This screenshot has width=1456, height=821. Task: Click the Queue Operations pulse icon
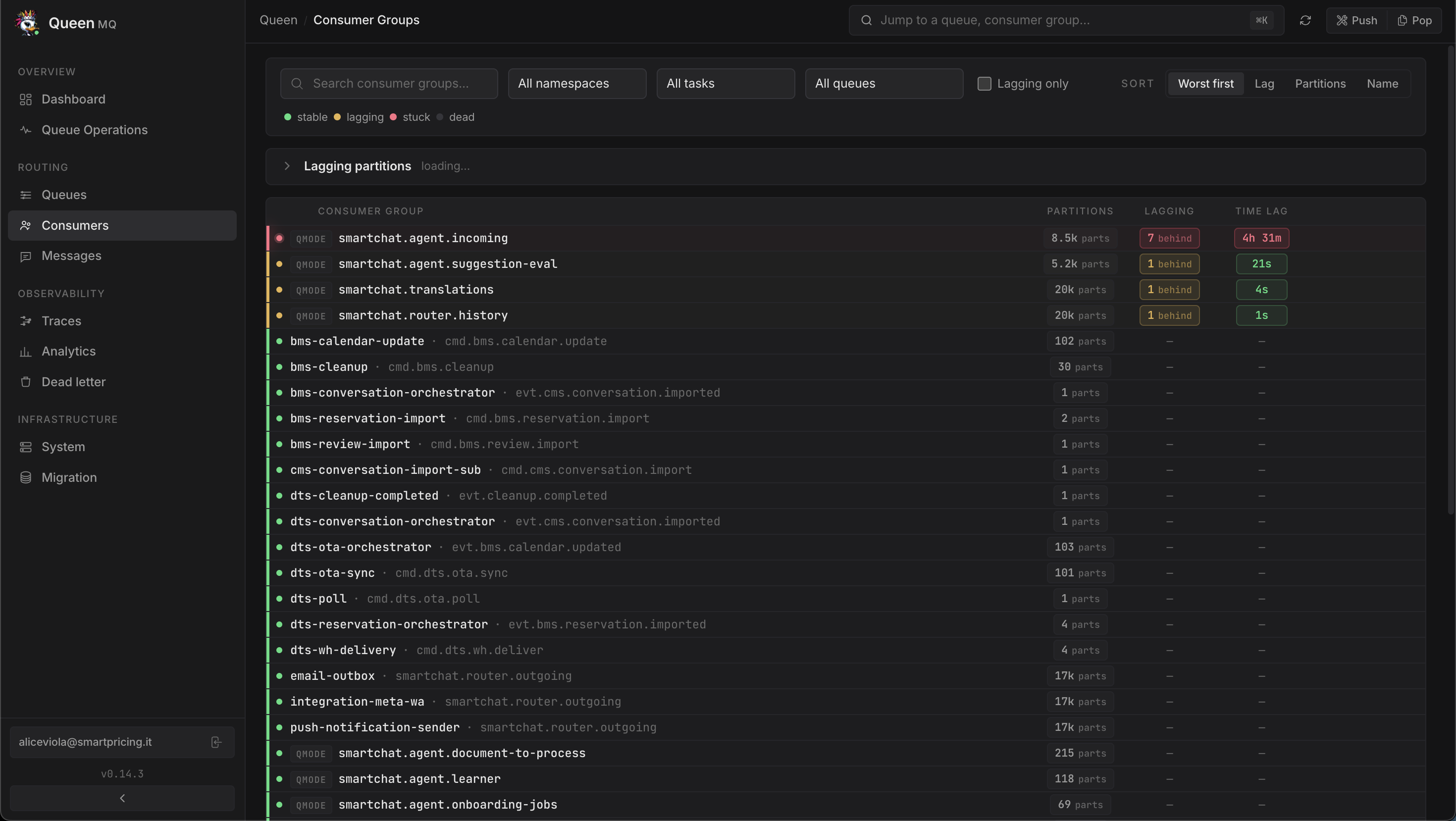pyautogui.click(x=25, y=130)
